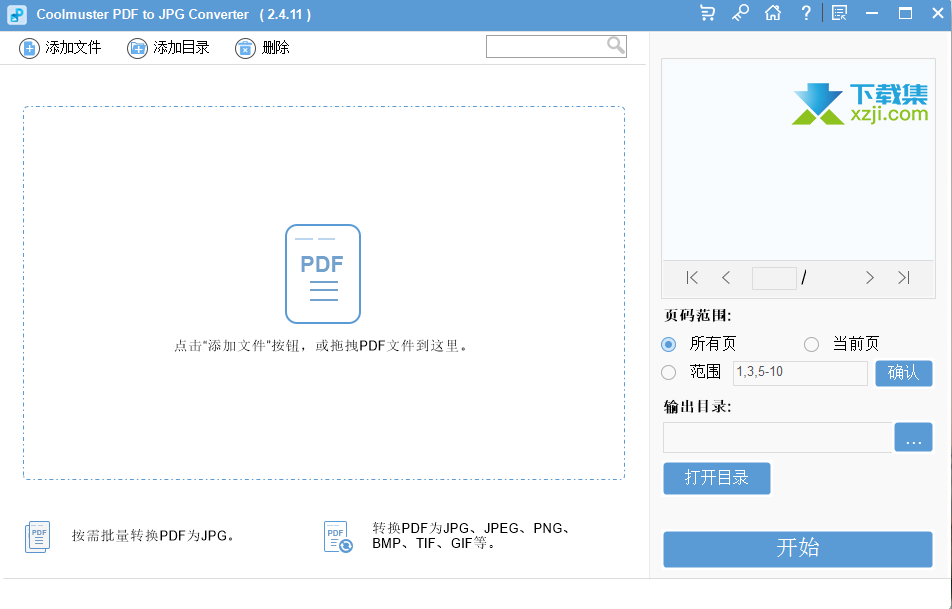Click the PDF drop zone document icon

point(323,274)
